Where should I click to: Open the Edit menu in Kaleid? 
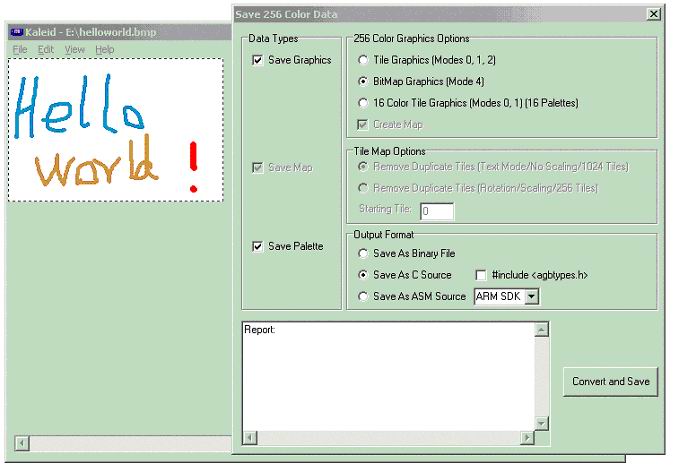click(x=45, y=50)
